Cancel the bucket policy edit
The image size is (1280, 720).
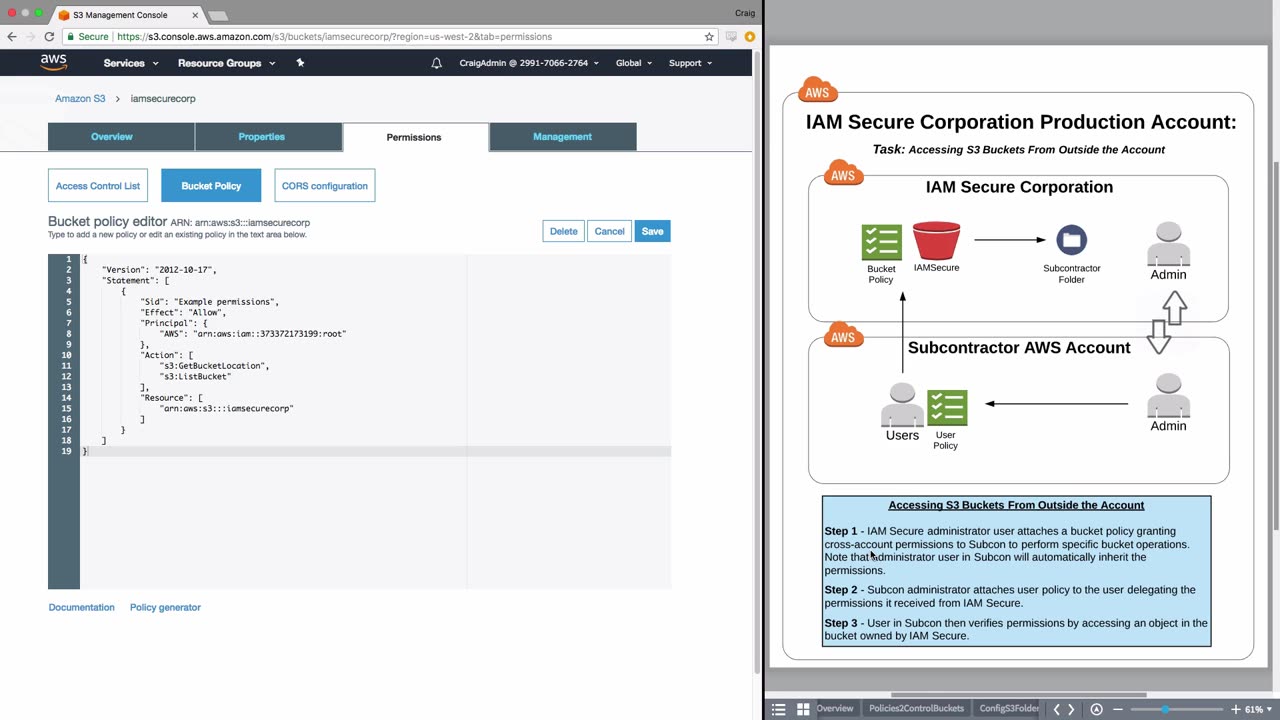coord(609,231)
